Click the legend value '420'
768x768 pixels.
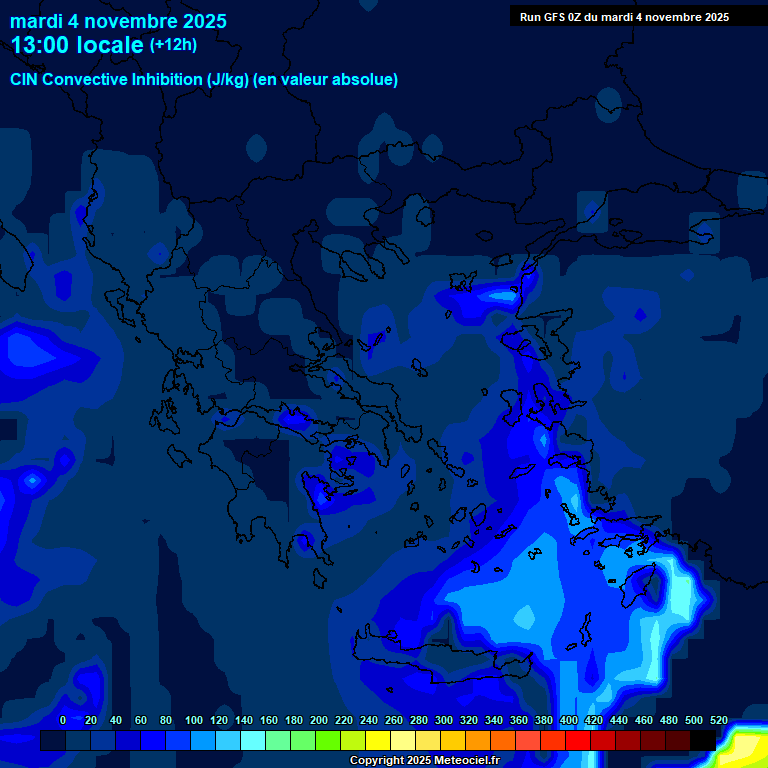tap(594, 720)
